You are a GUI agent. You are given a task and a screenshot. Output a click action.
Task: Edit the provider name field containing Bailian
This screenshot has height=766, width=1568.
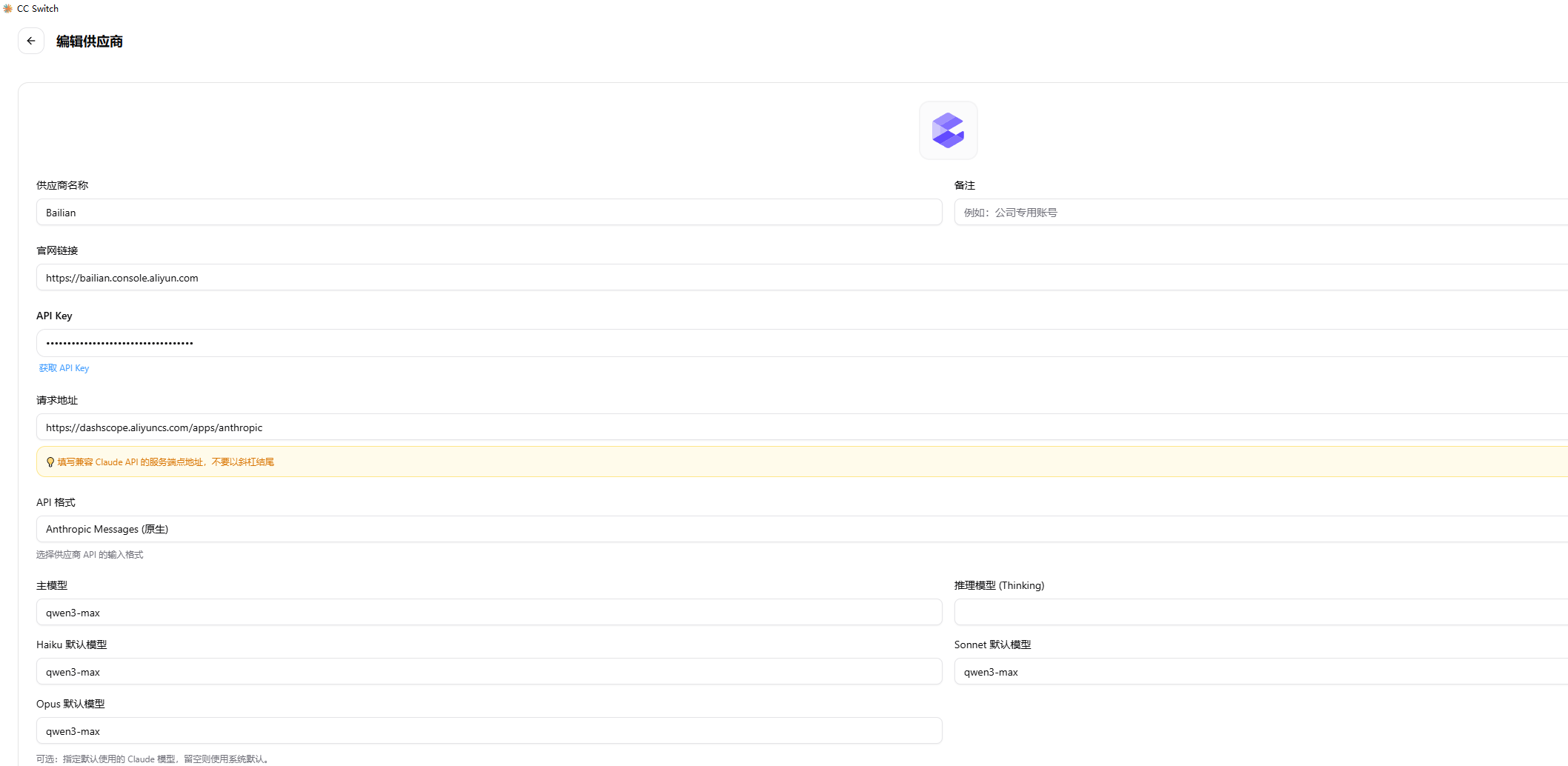pyautogui.click(x=489, y=213)
